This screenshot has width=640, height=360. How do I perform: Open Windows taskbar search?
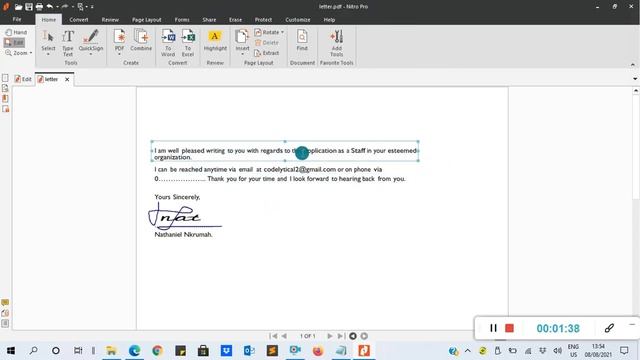[x=33, y=351]
